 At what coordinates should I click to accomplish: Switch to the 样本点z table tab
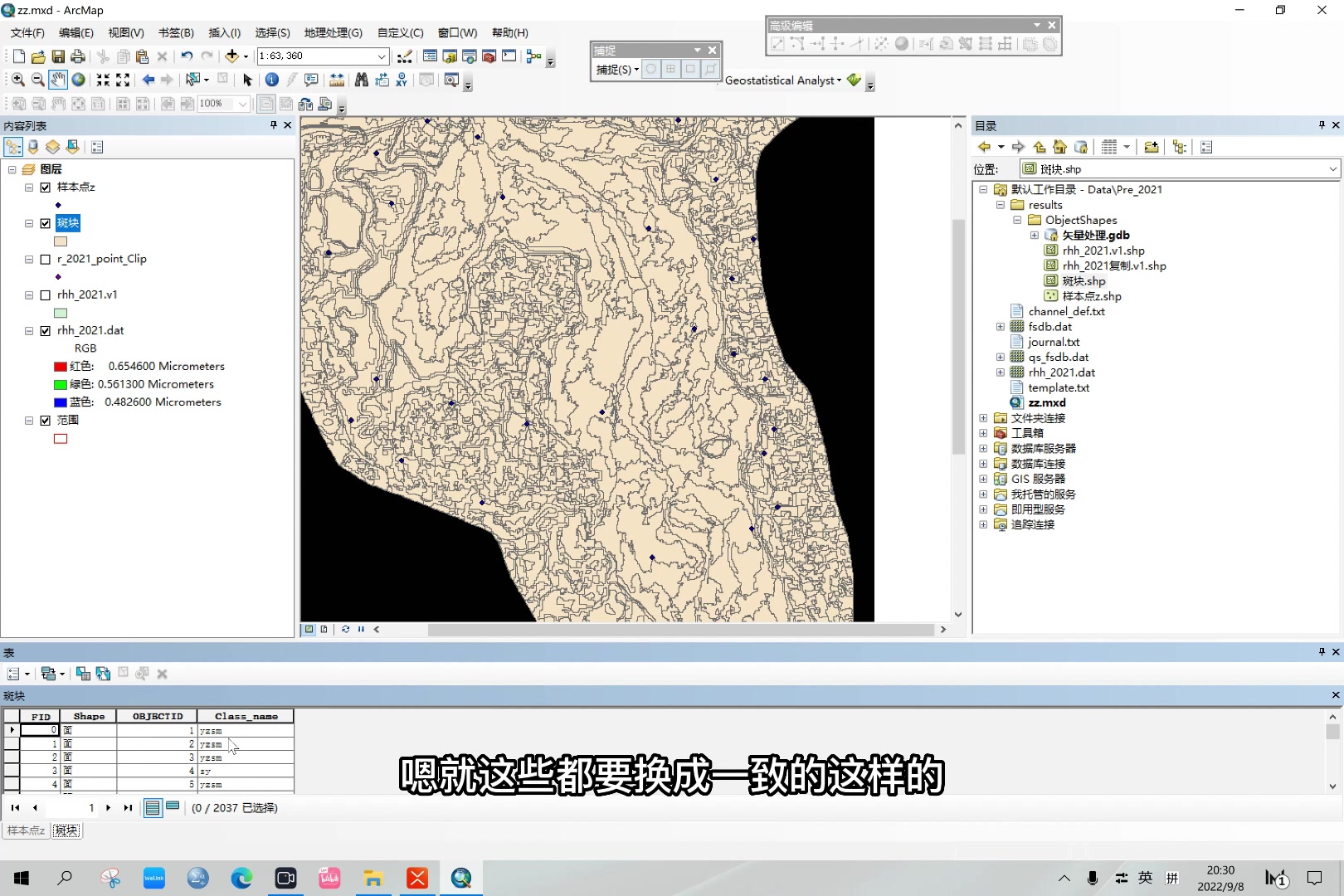coord(27,830)
